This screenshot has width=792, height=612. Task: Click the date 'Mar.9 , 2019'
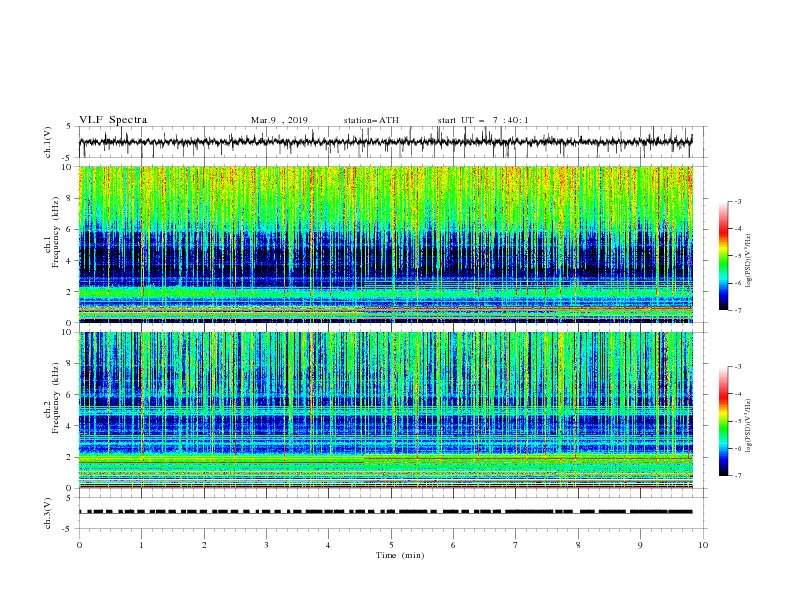click(279, 120)
